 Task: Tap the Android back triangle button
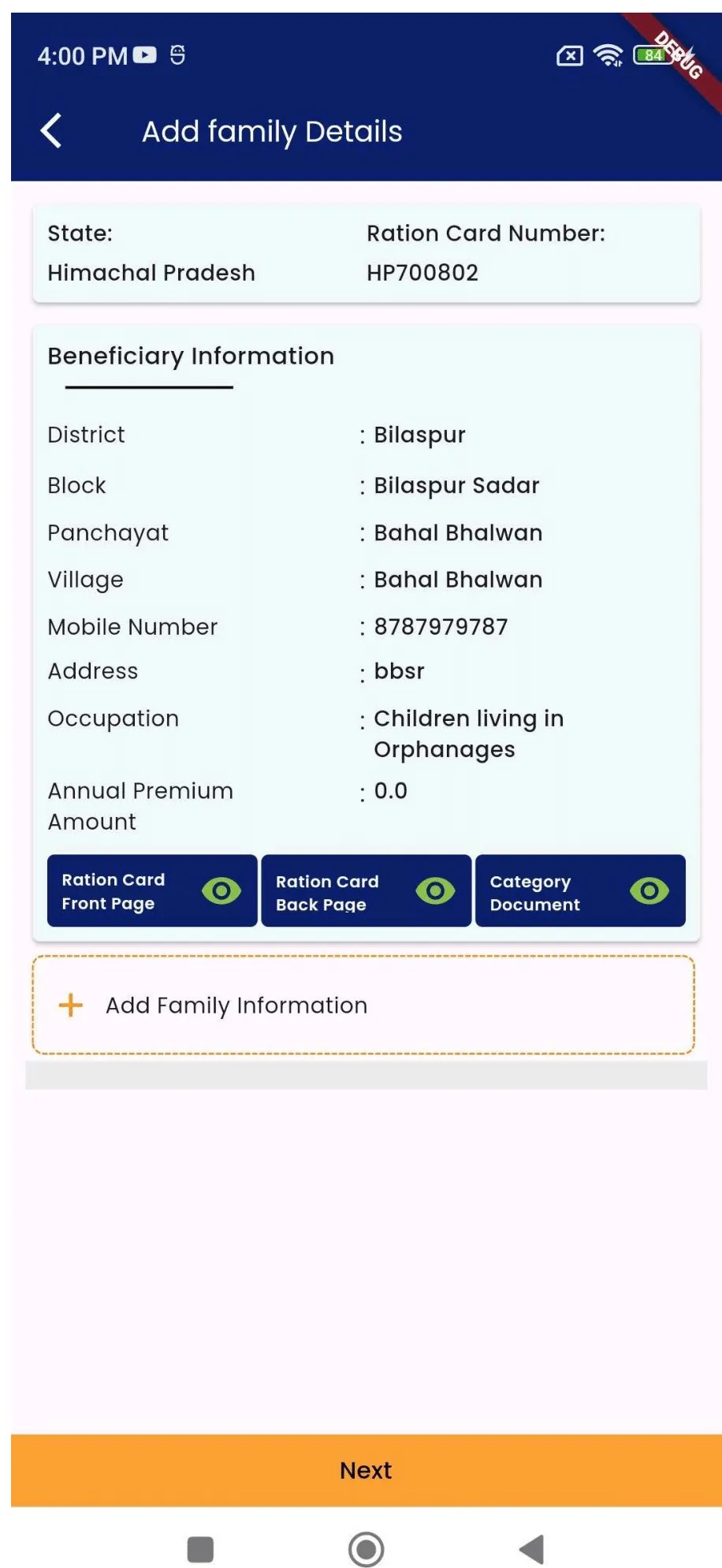[532, 1549]
